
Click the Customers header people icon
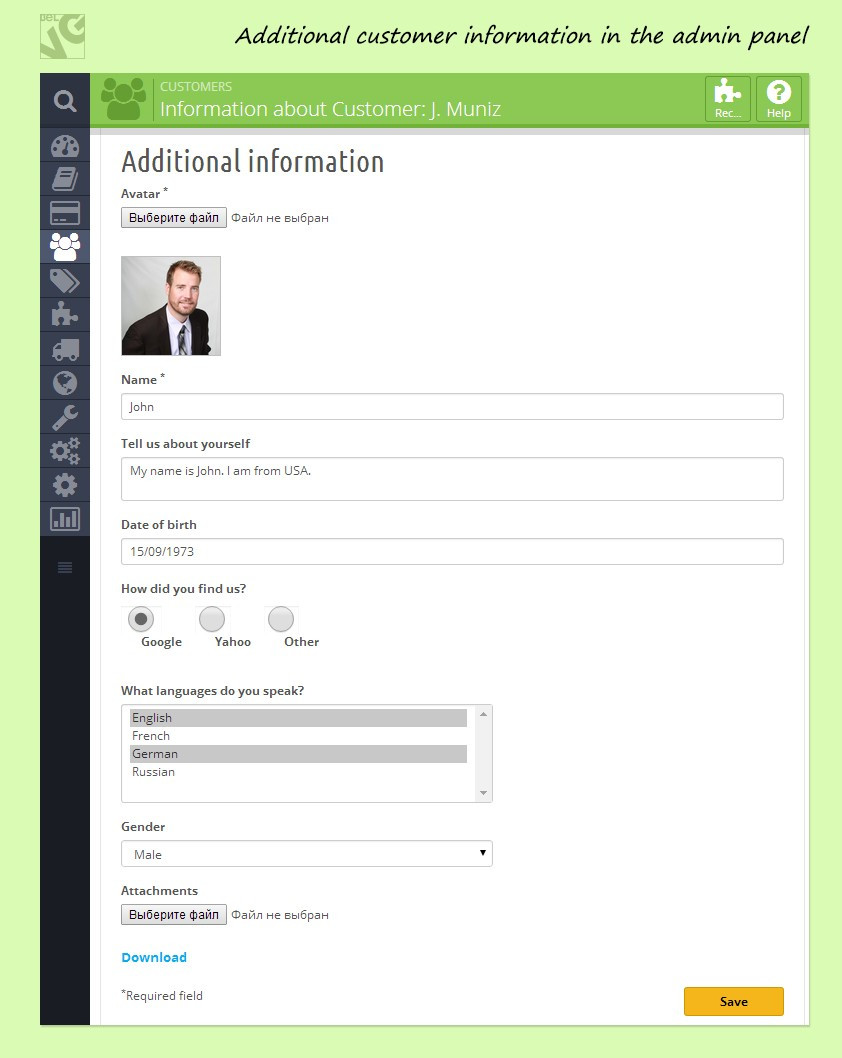[123, 99]
